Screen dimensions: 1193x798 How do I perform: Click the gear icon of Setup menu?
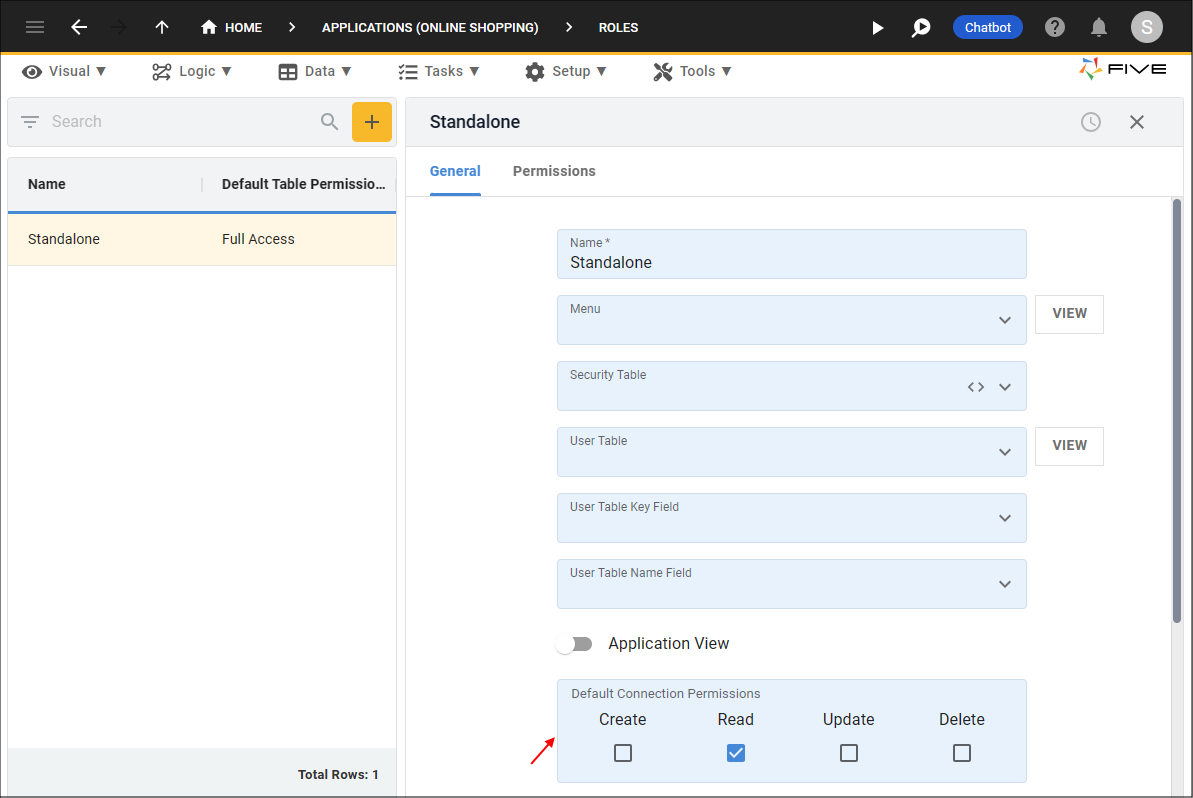[535, 72]
